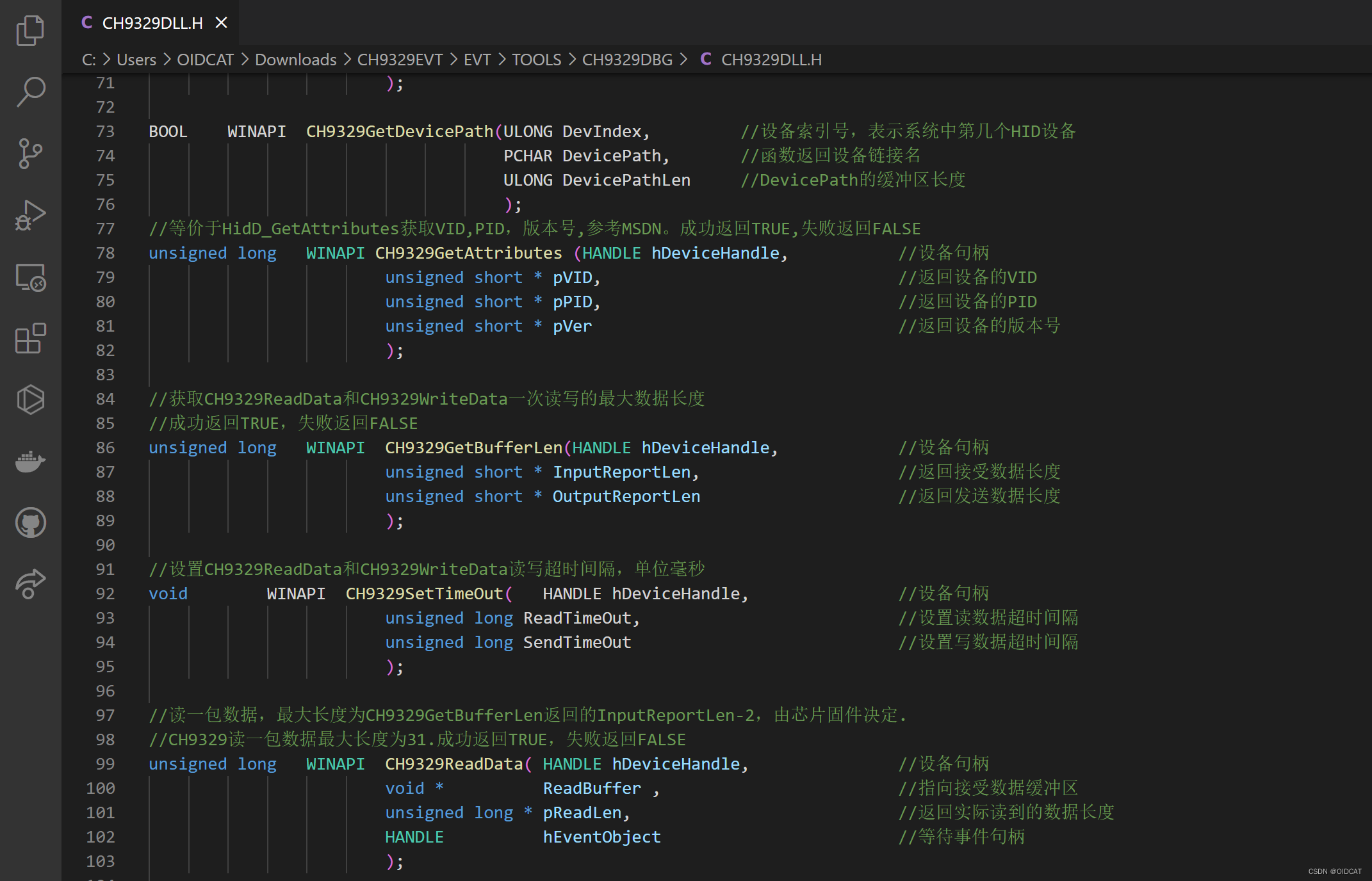
Task: Click CH9329DBG breadcrumb folder
Action: tap(626, 60)
